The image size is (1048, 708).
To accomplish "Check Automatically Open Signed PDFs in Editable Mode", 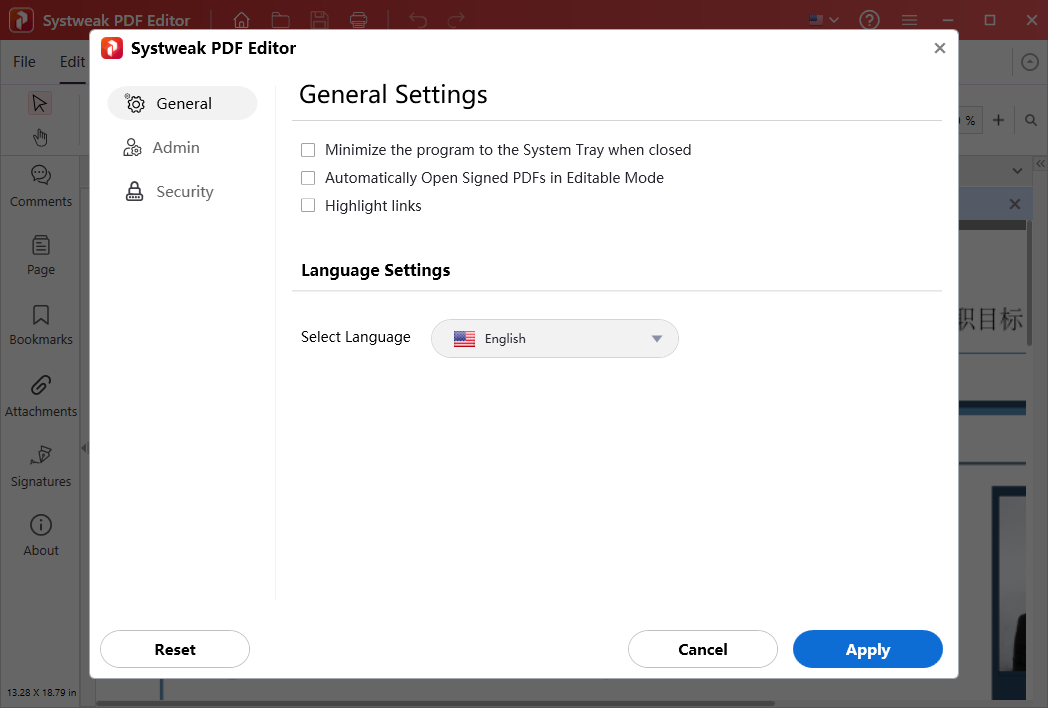I will [x=308, y=178].
